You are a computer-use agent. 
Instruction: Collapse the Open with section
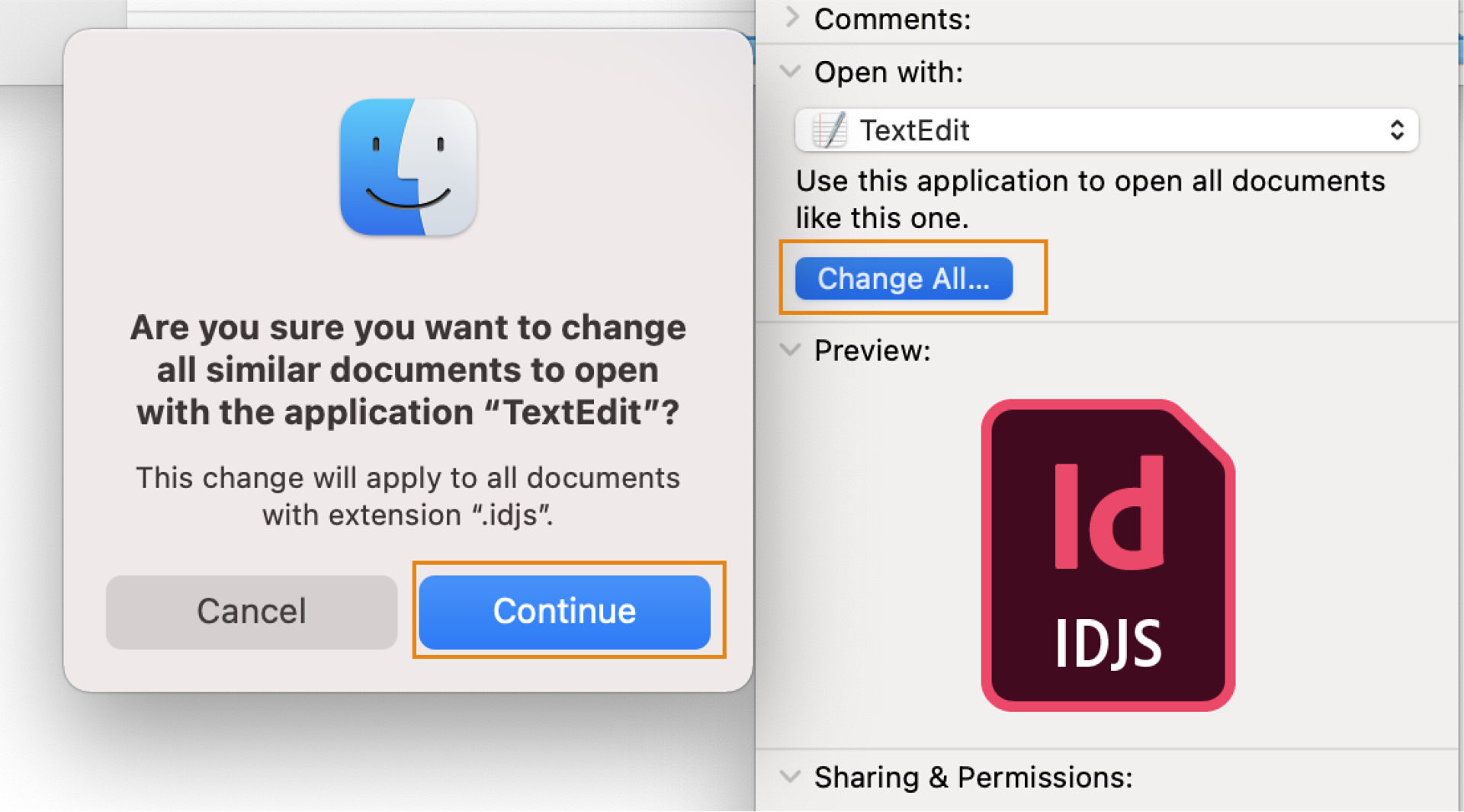[791, 72]
